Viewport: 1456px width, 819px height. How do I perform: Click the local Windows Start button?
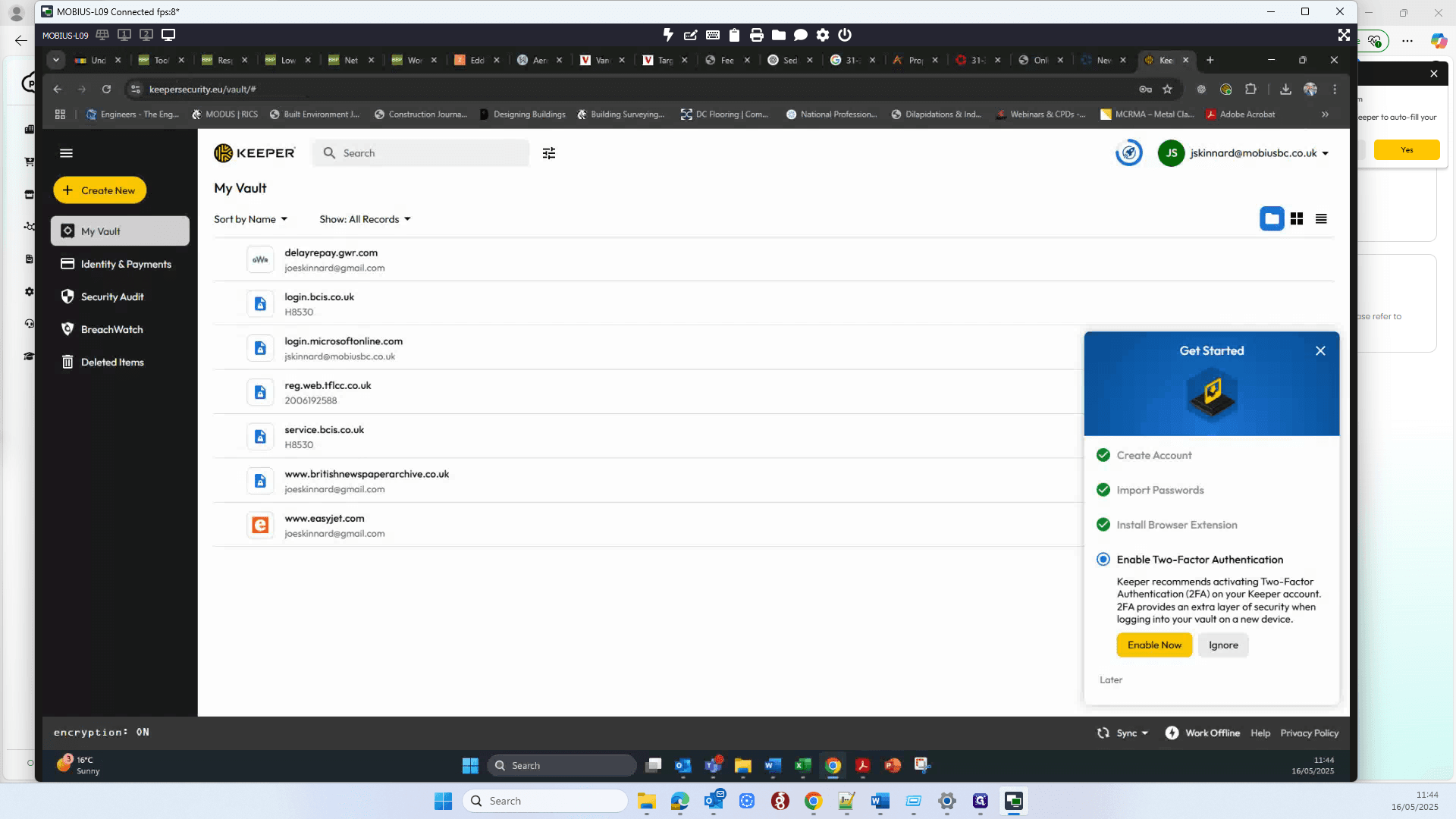pos(443,801)
